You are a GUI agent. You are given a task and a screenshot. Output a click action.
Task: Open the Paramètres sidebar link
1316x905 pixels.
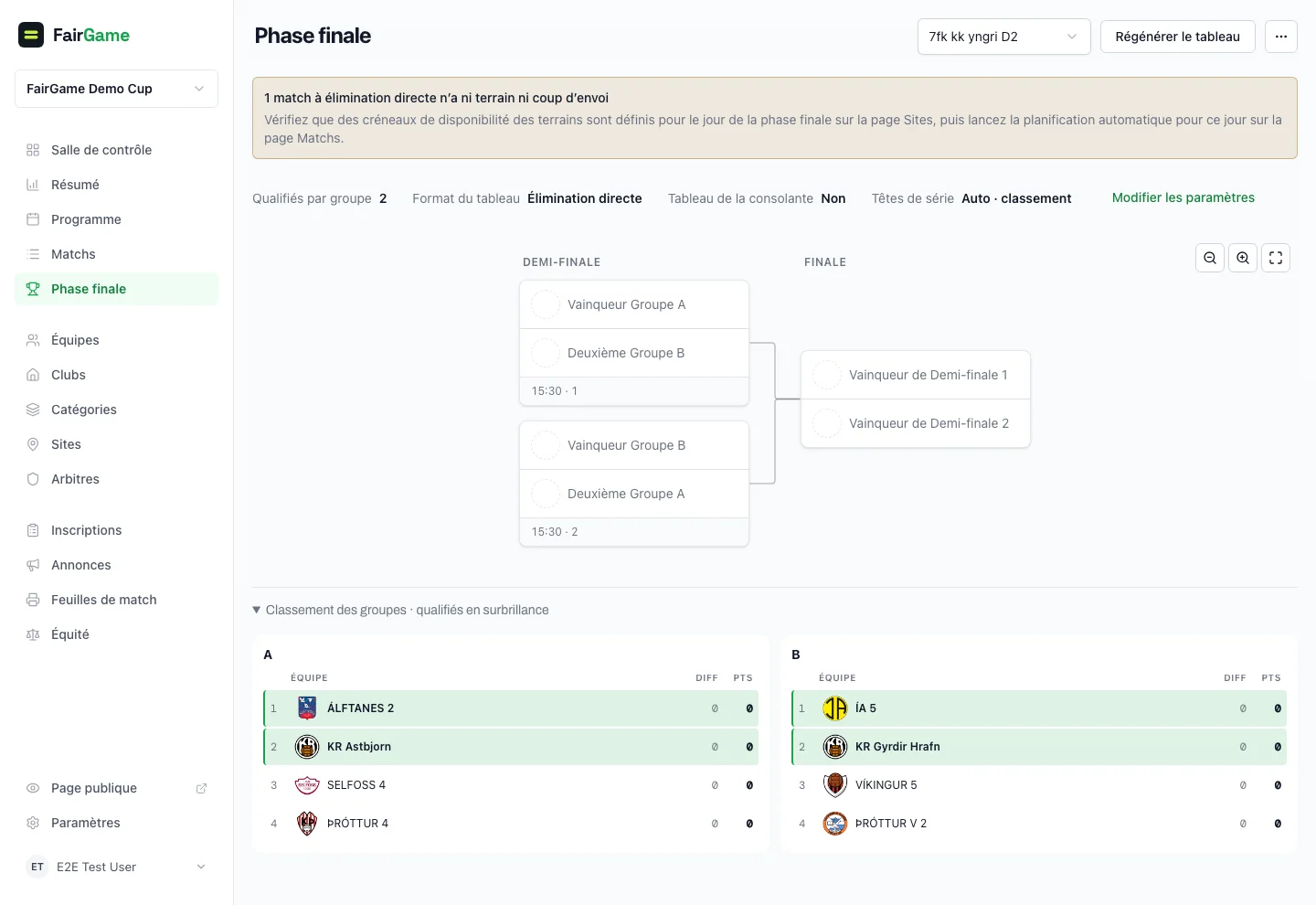click(116, 823)
